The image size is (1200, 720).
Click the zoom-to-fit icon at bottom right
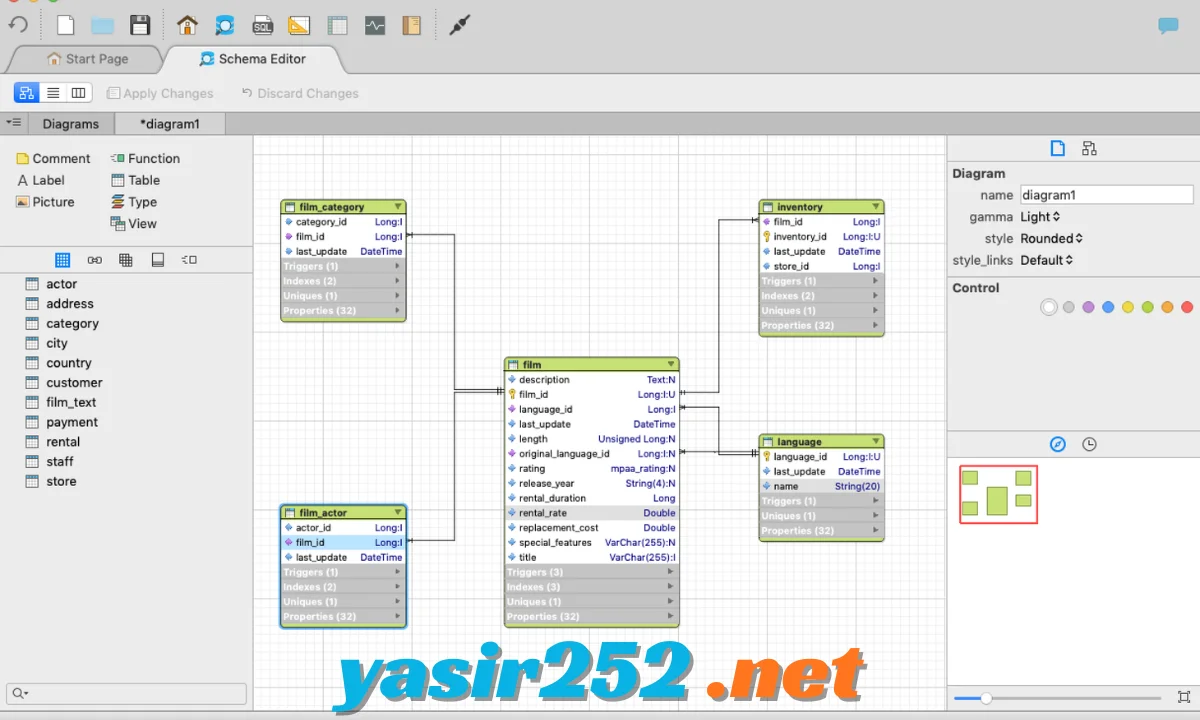(x=1184, y=697)
